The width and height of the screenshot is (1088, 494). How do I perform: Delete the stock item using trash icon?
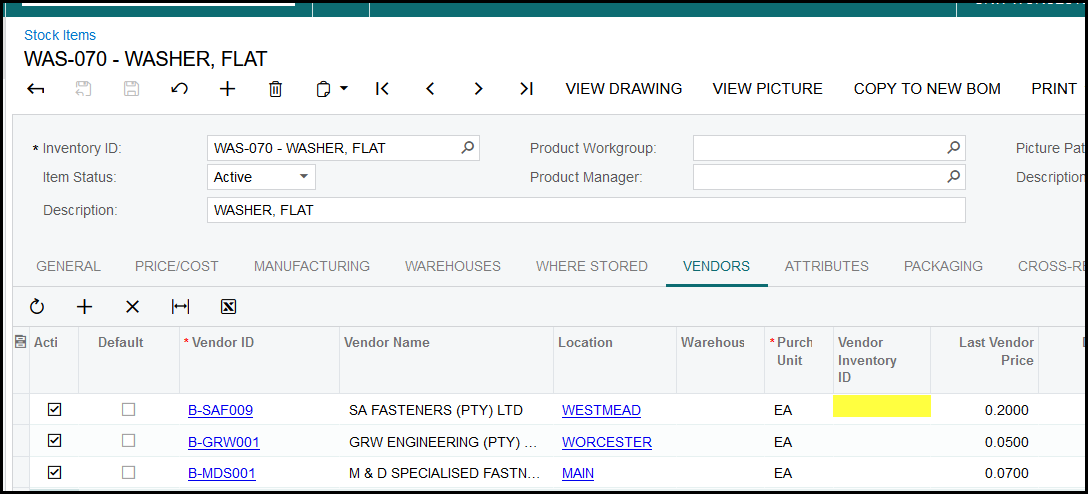[x=276, y=89]
